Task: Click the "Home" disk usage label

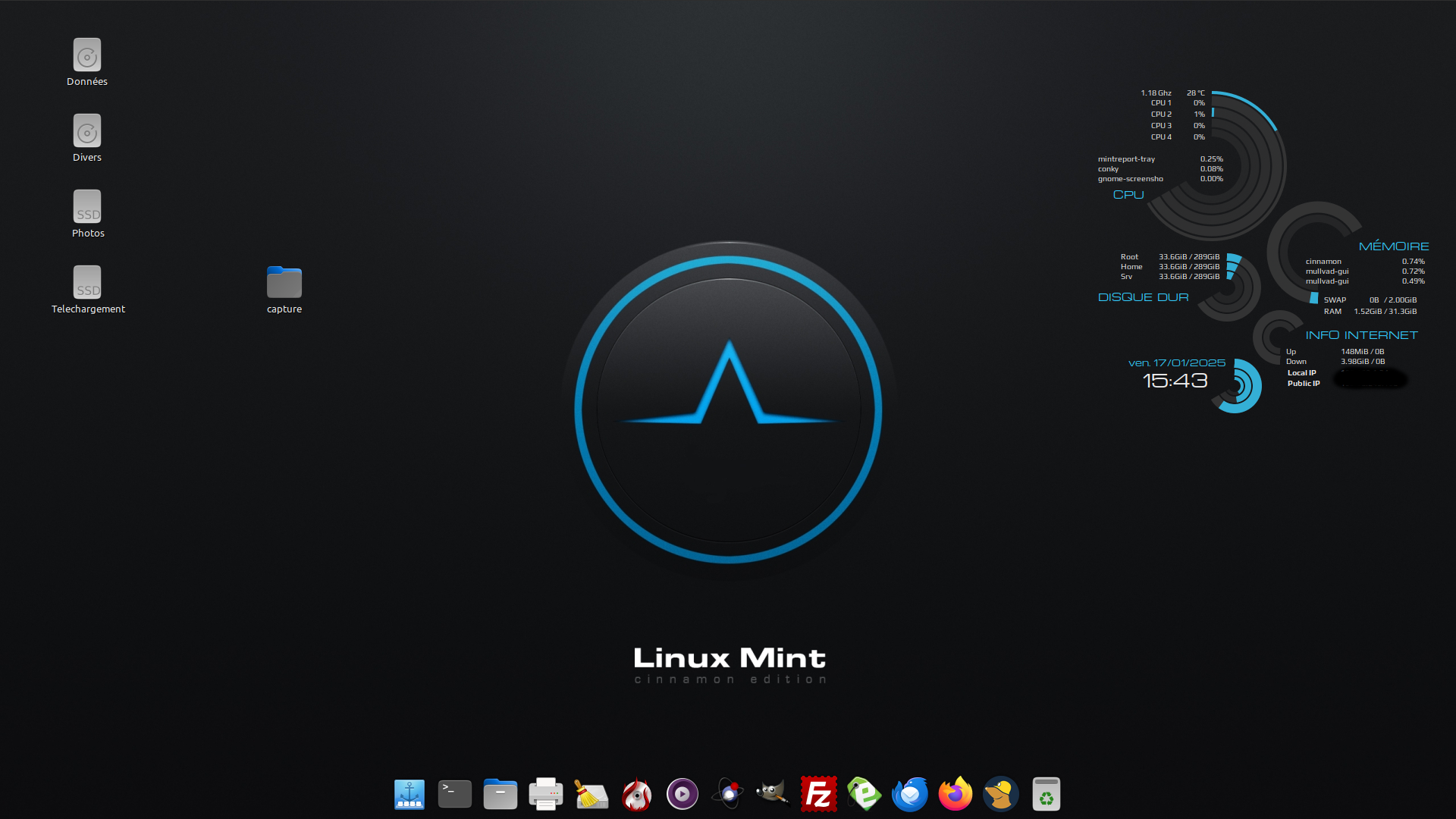Action: [1131, 267]
